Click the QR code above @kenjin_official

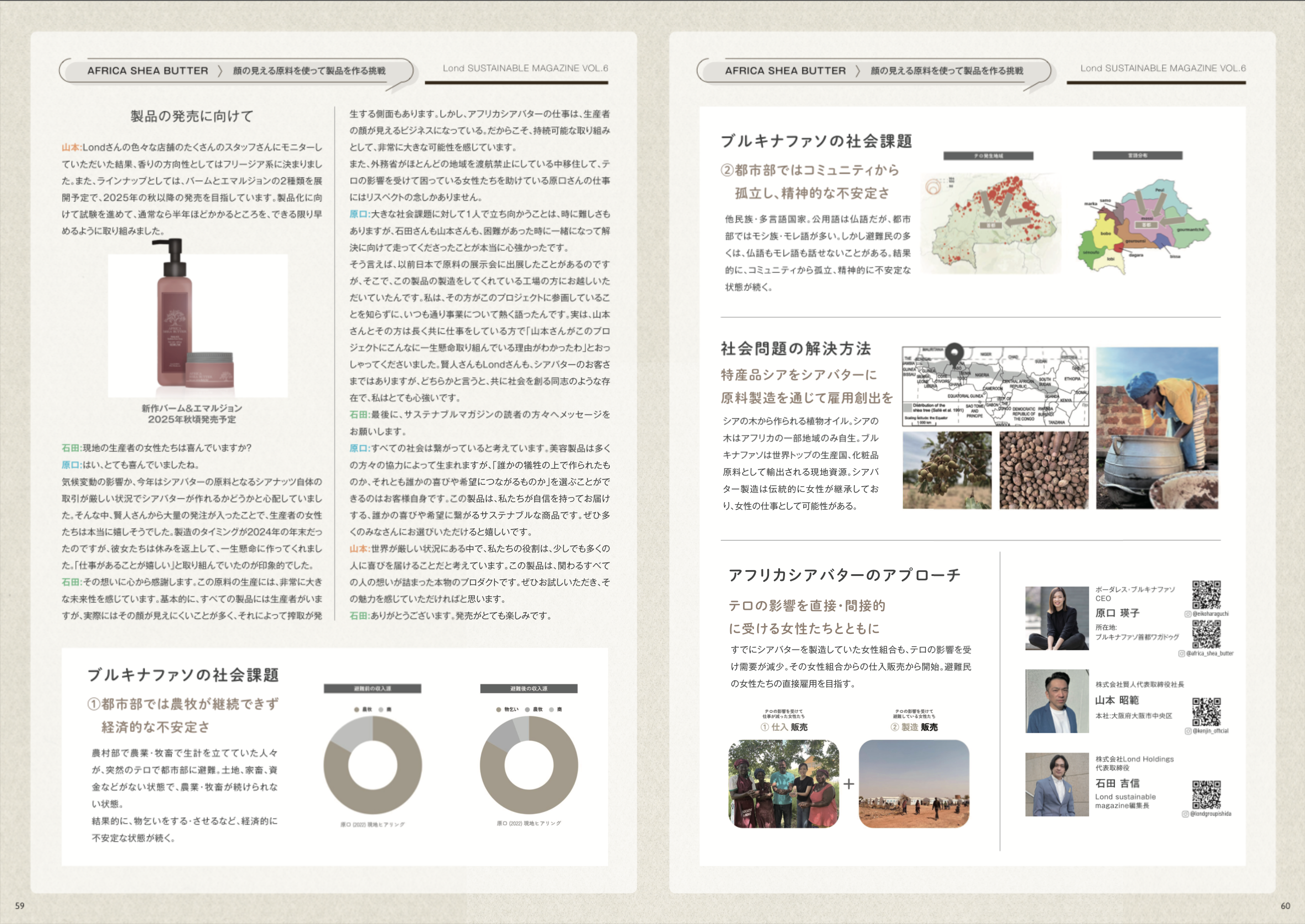tap(1206, 712)
